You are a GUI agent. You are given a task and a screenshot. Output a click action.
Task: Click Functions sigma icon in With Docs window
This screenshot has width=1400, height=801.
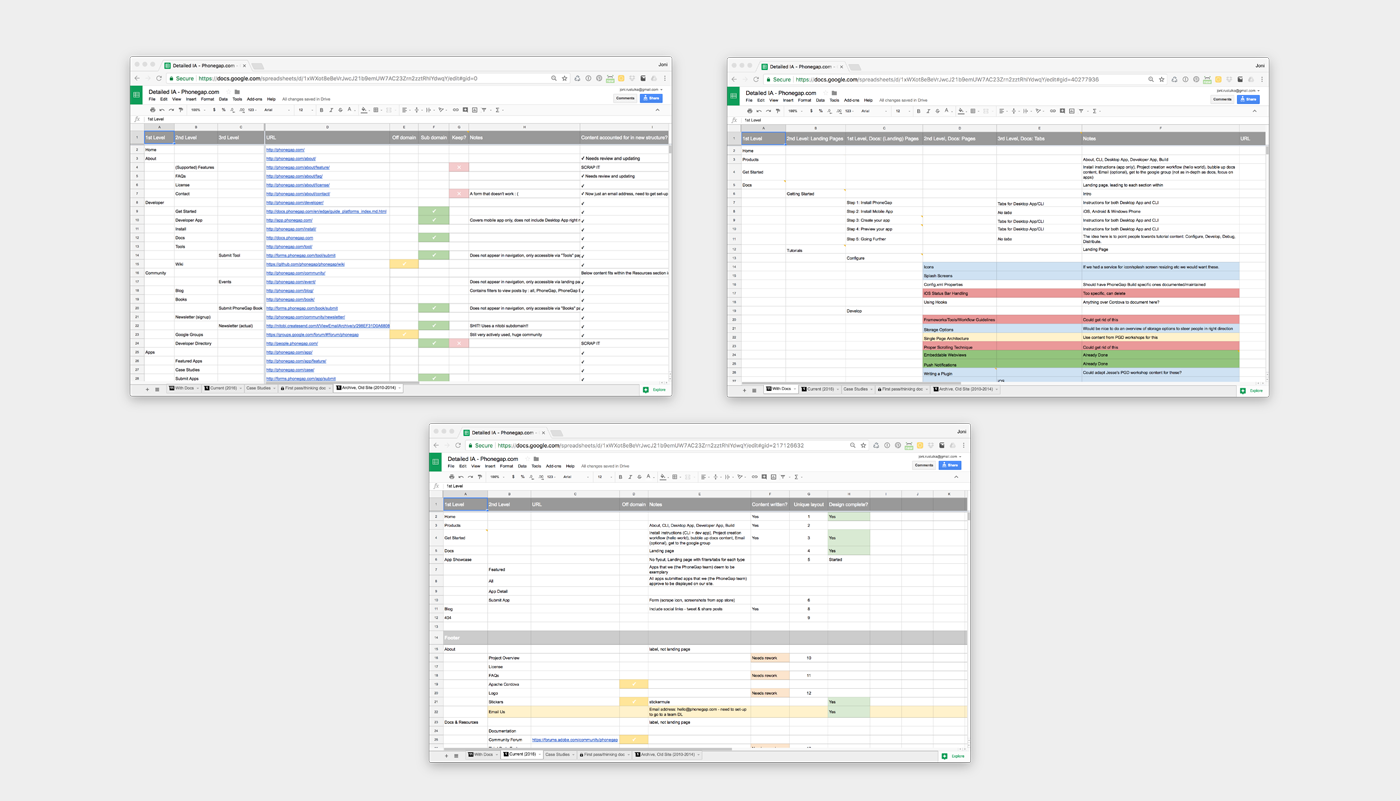[1094, 111]
